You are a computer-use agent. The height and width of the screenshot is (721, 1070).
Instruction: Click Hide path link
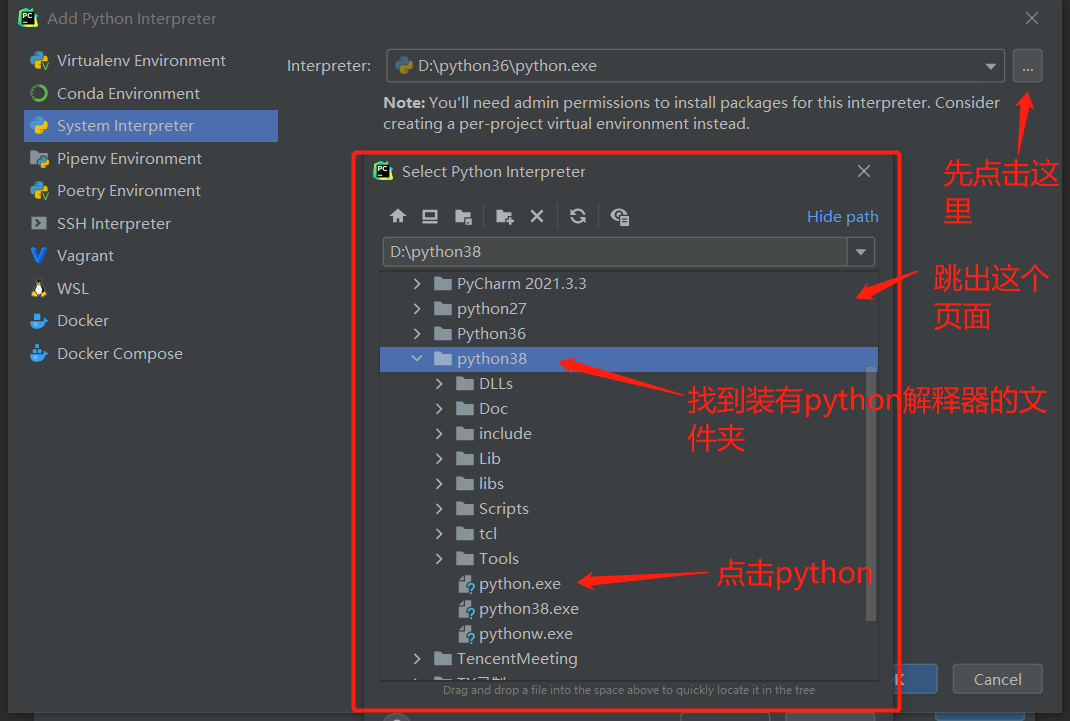[x=842, y=217]
